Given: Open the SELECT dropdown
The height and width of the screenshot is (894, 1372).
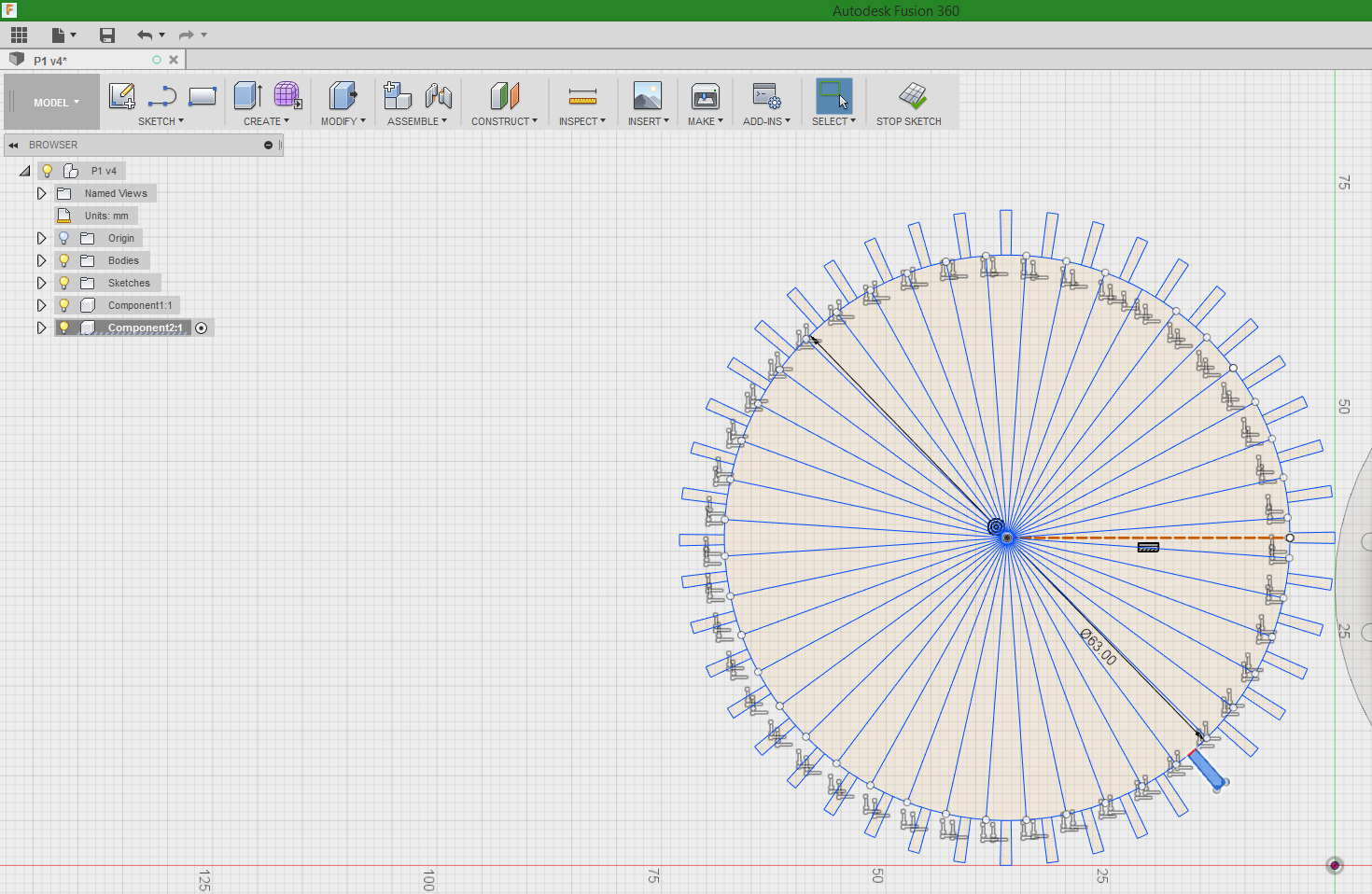Looking at the screenshot, I should point(833,121).
